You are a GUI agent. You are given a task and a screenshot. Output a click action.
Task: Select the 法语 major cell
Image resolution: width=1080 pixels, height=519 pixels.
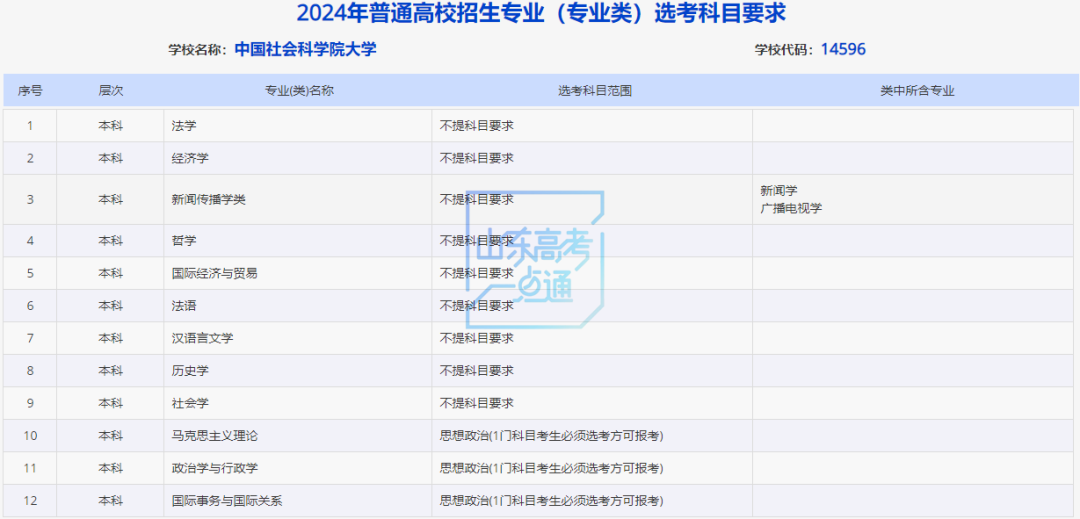click(298, 306)
